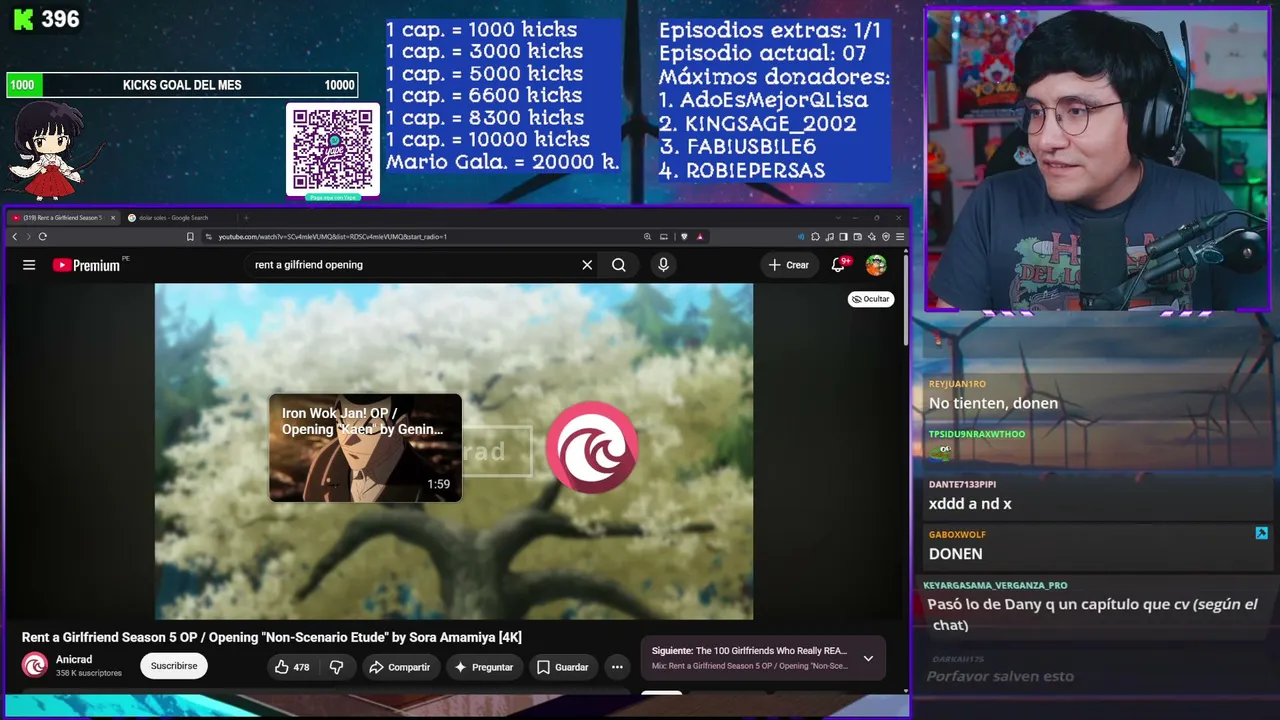Click the chat message 'No tienten, donen'

point(993,404)
